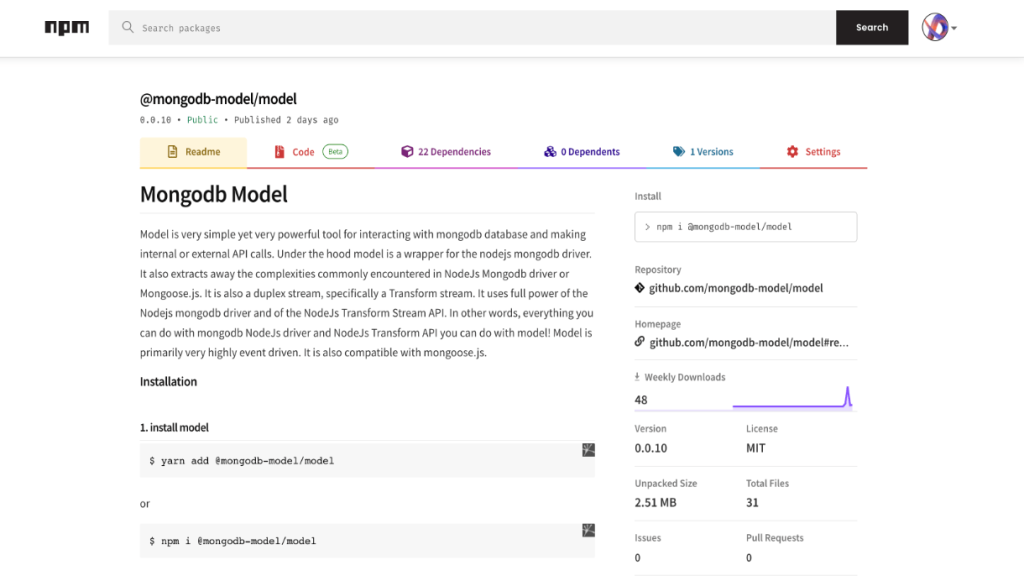1024x576 pixels.
Task: Go to the Settings tab
Action: (x=813, y=152)
